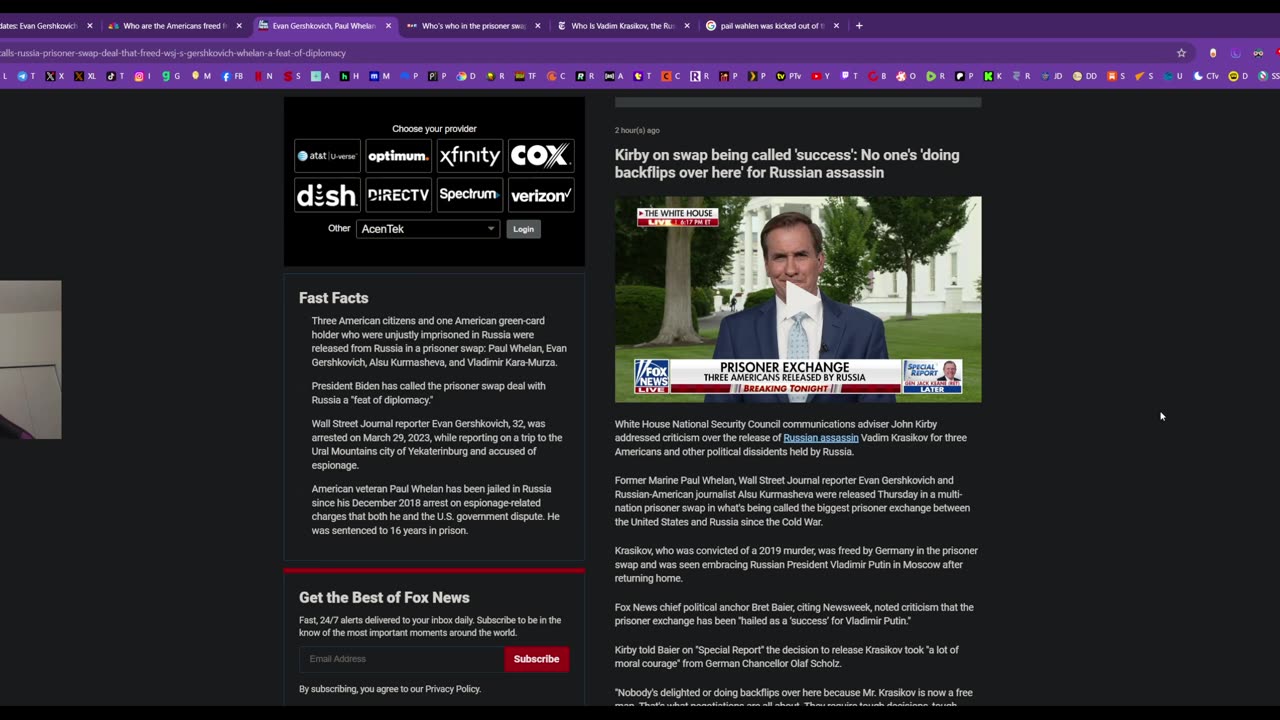Click the webcam overlay thumbnail
Screen dimensions: 1280x720
tap(30, 360)
